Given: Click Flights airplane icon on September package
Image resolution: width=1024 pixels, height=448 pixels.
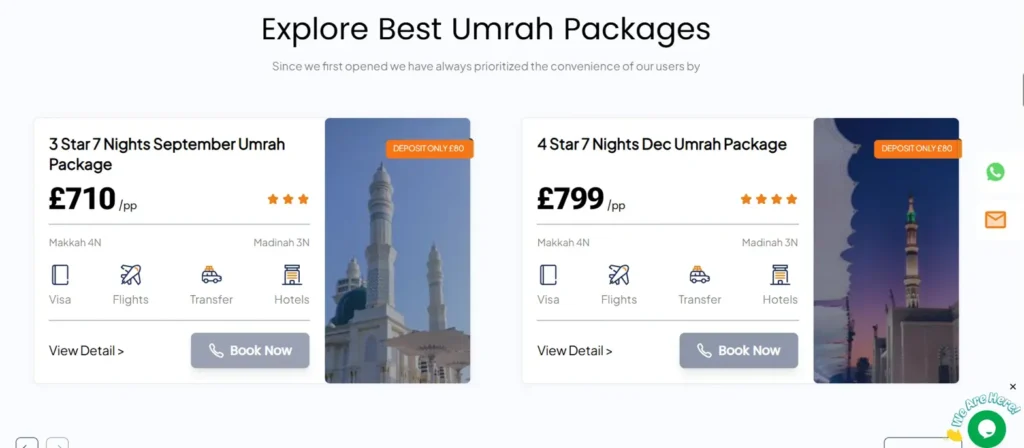Looking at the screenshot, I should [x=131, y=275].
